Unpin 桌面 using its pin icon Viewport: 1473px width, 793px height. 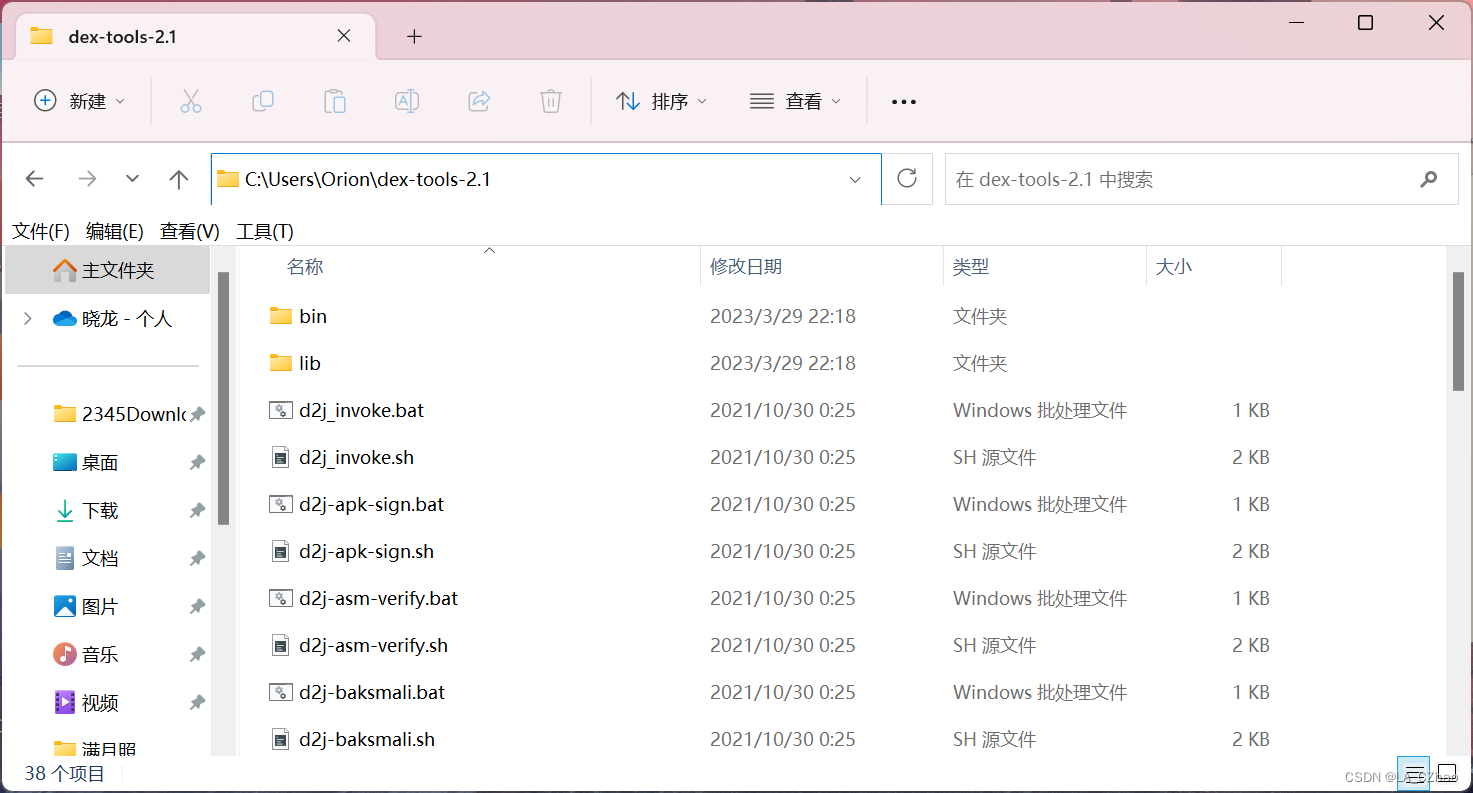click(x=198, y=462)
